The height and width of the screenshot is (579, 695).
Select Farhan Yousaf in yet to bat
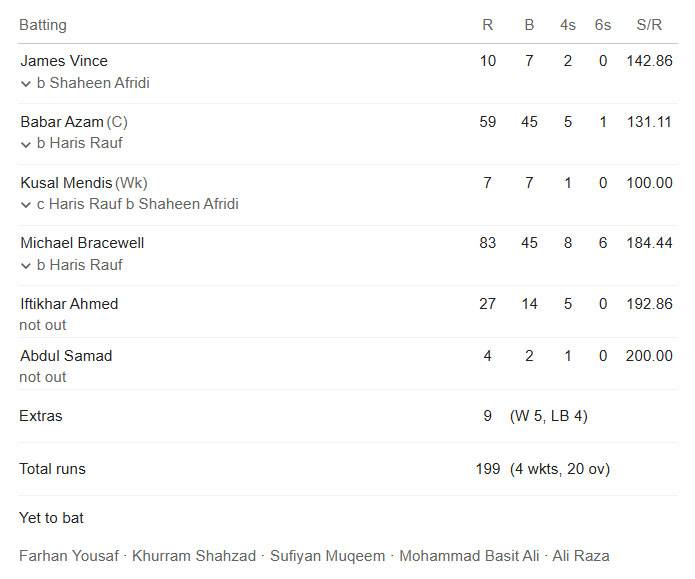pos(69,556)
